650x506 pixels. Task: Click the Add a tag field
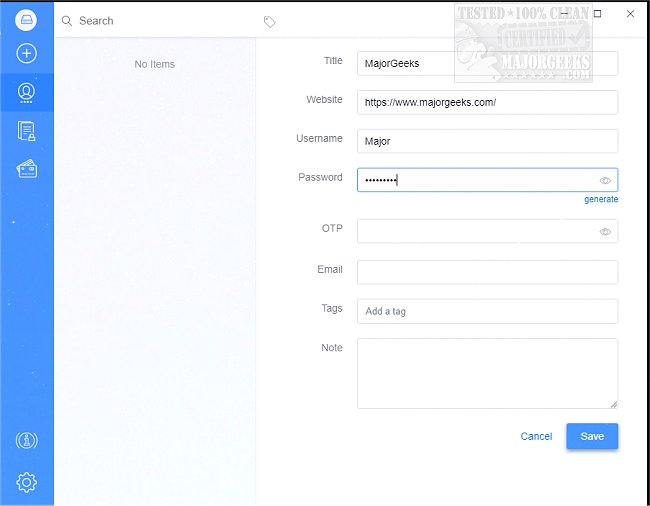coord(487,311)
